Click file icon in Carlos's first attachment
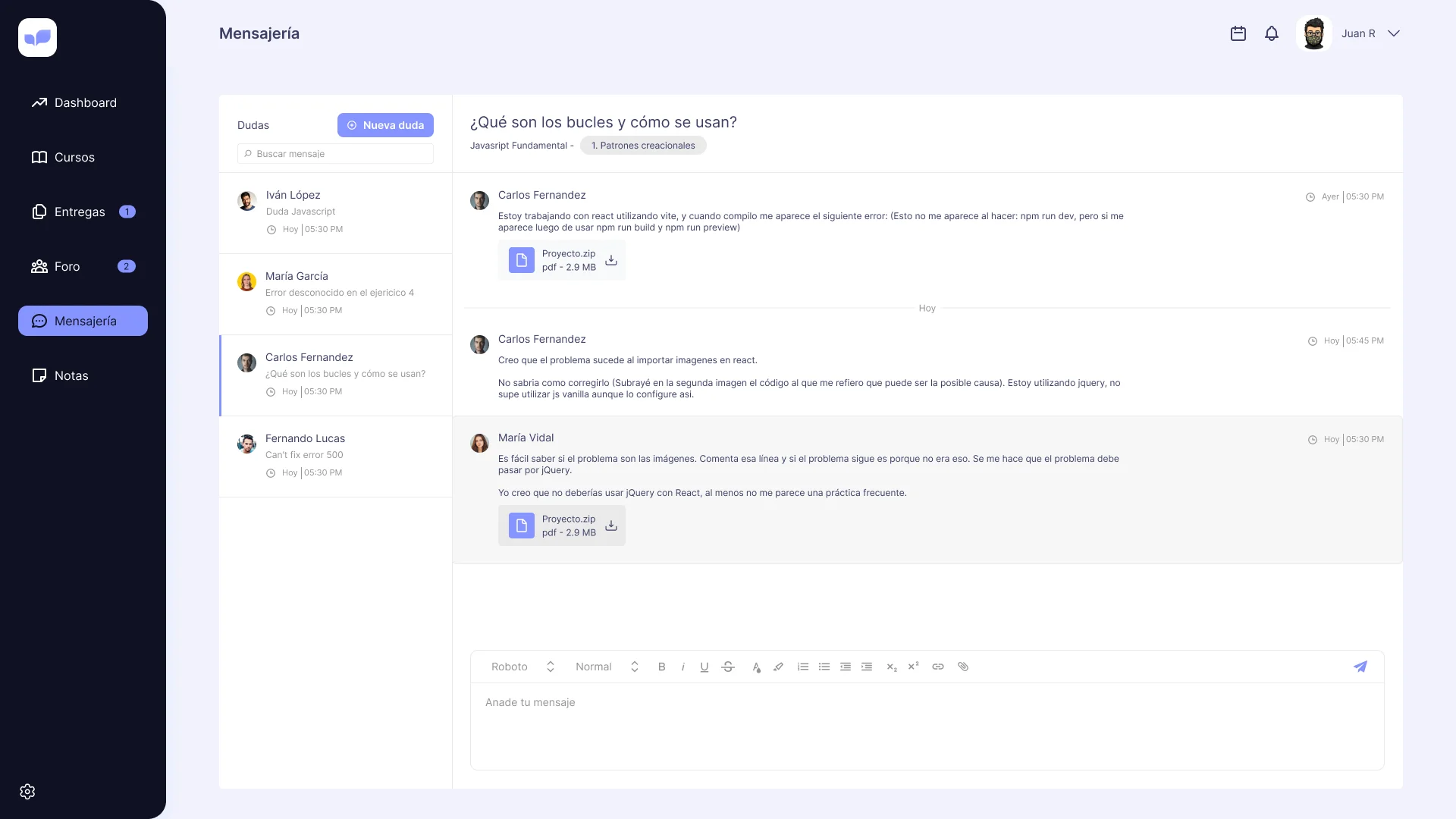 tap(522, 260)
